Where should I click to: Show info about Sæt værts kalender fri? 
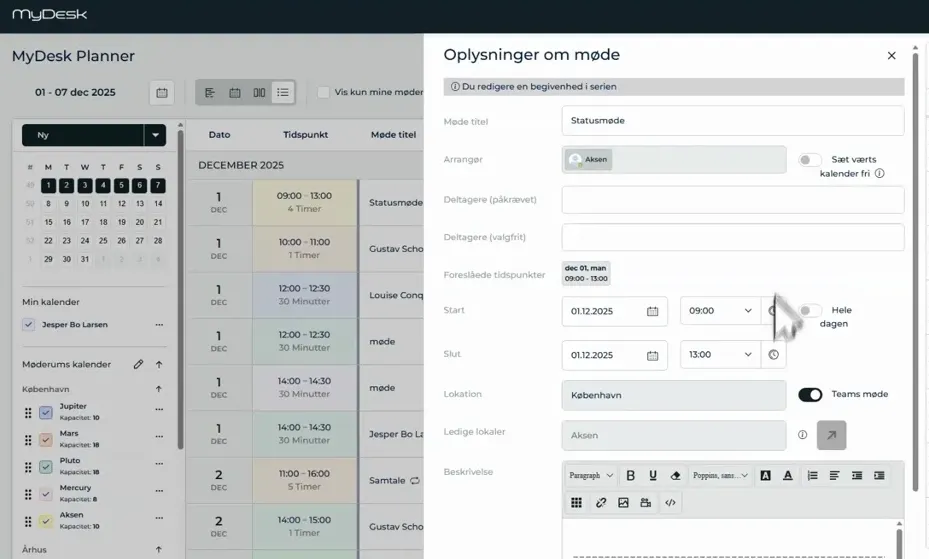880,174
